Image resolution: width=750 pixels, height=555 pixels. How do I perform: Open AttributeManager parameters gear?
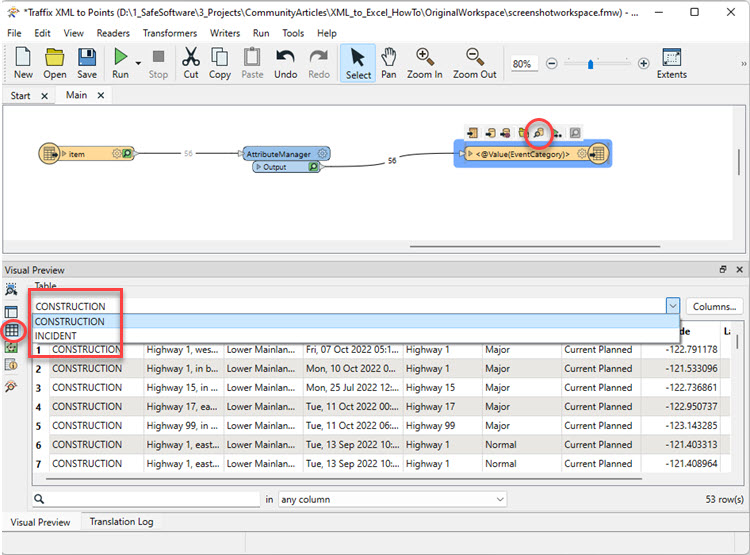point(322,154)
